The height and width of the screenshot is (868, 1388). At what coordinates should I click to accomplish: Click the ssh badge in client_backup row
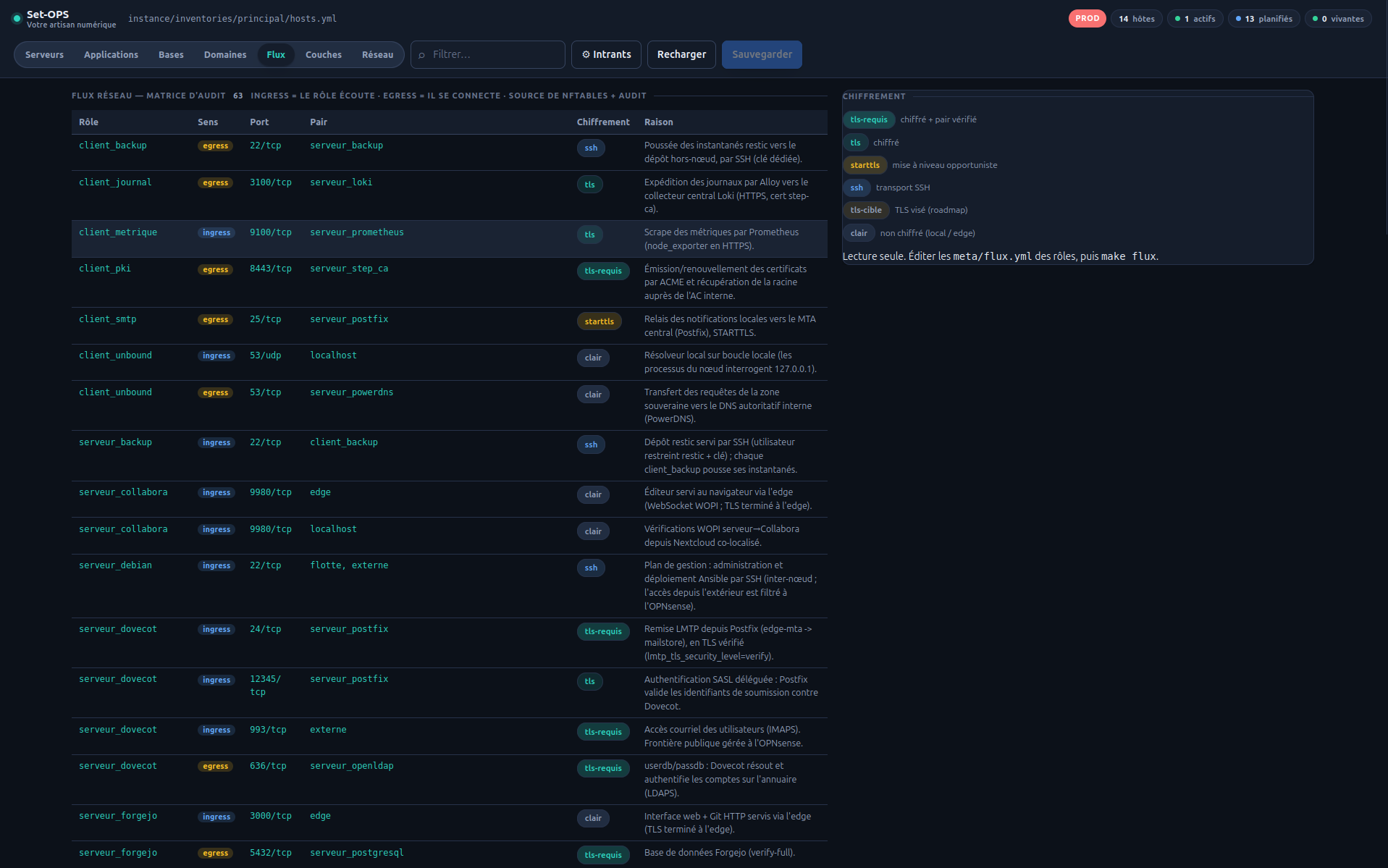click(x=591, y=148)
